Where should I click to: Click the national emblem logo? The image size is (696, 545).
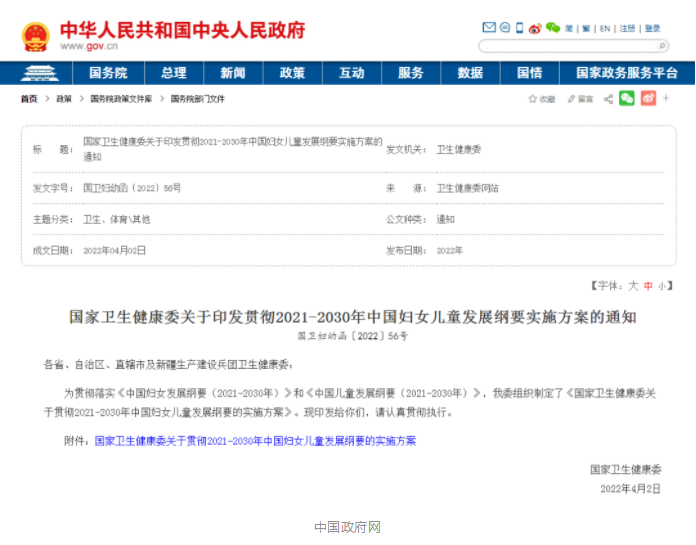coord(35,37)
